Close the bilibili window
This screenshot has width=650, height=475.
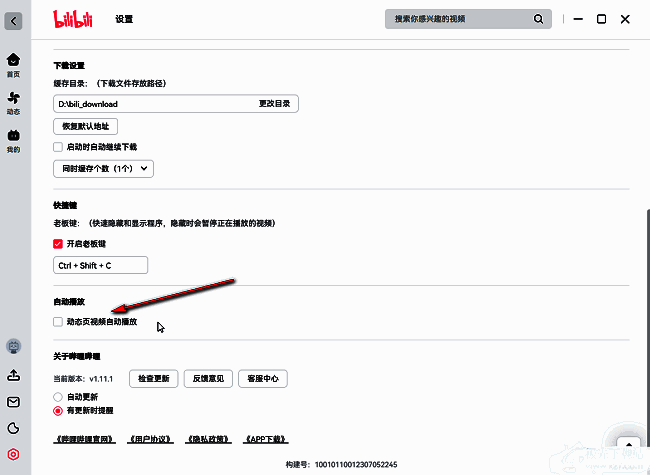coord(625,19)
